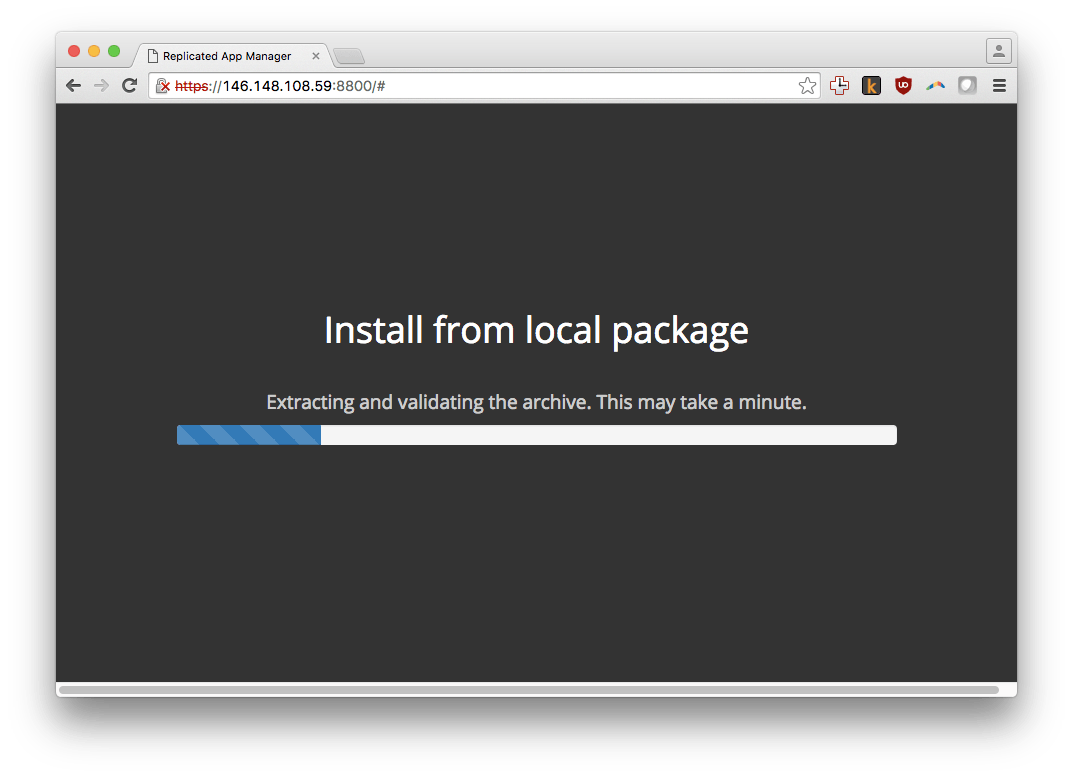Open the rainbow arc extension icon
1073x777 pixels.
click(935, 86)
